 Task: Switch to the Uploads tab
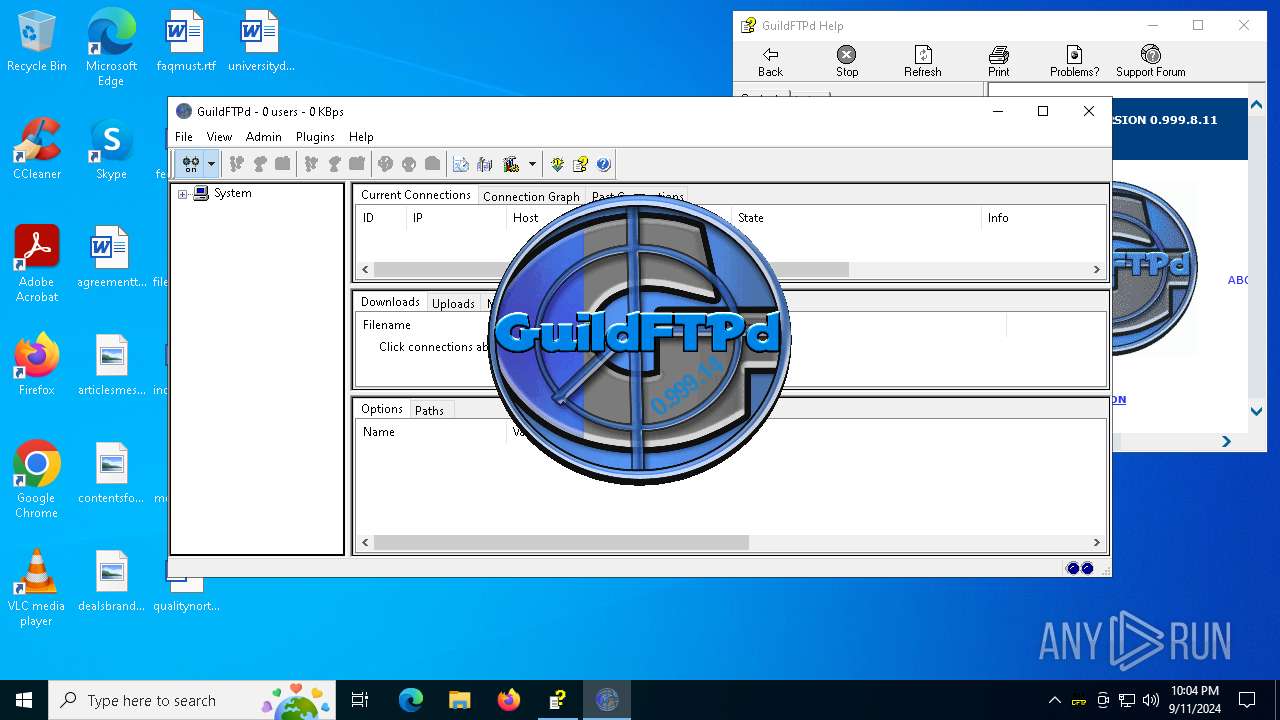point(453,304)
